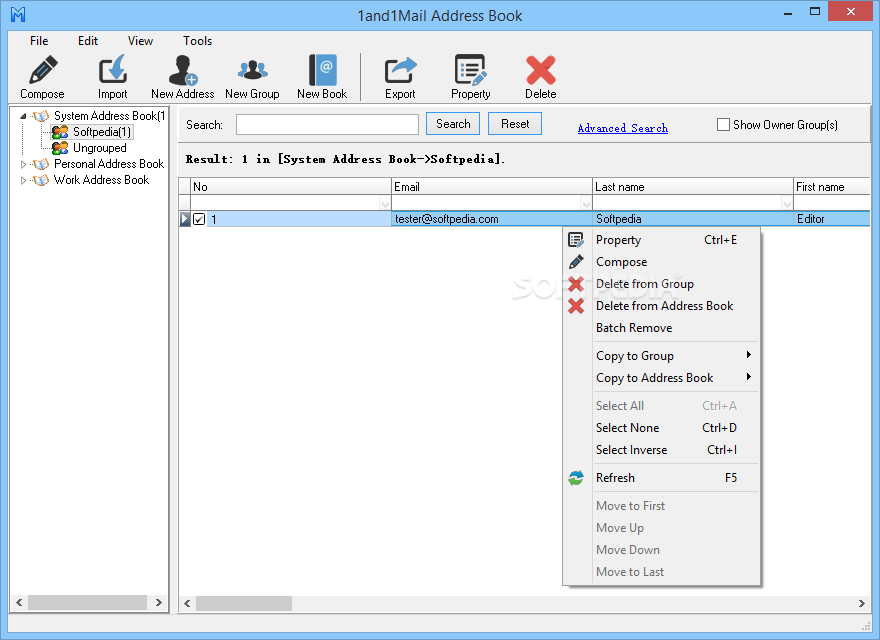Click the Export toolbar icon

400,70
